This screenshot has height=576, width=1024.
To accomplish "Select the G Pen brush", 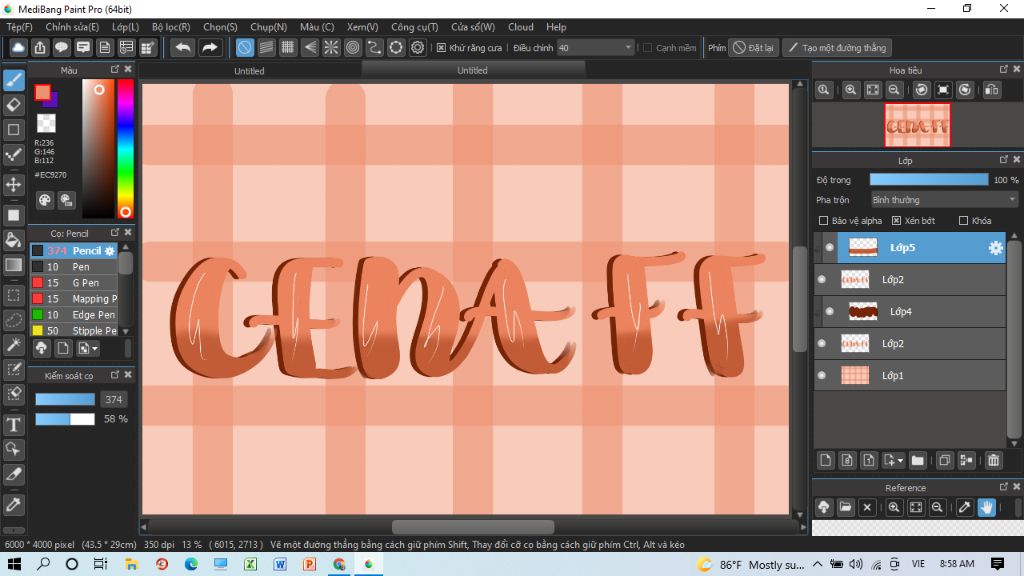I will click(x=74, y=283).
